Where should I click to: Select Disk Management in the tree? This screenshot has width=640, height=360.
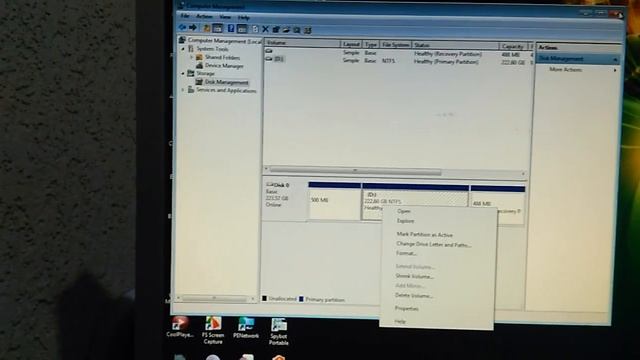click(x=227, y=82)
